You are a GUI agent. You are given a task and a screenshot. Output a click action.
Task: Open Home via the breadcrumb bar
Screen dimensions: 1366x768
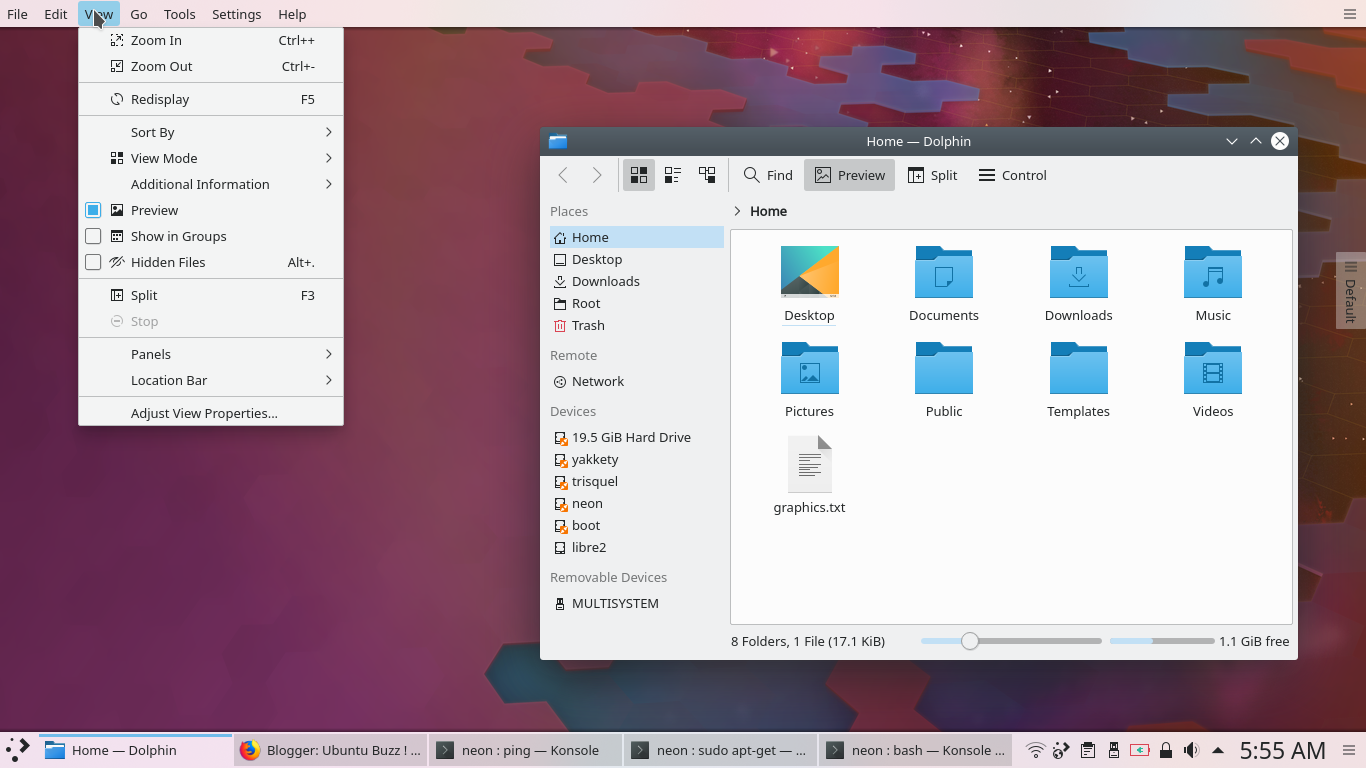pyautogui.click(x=768, y=211)
